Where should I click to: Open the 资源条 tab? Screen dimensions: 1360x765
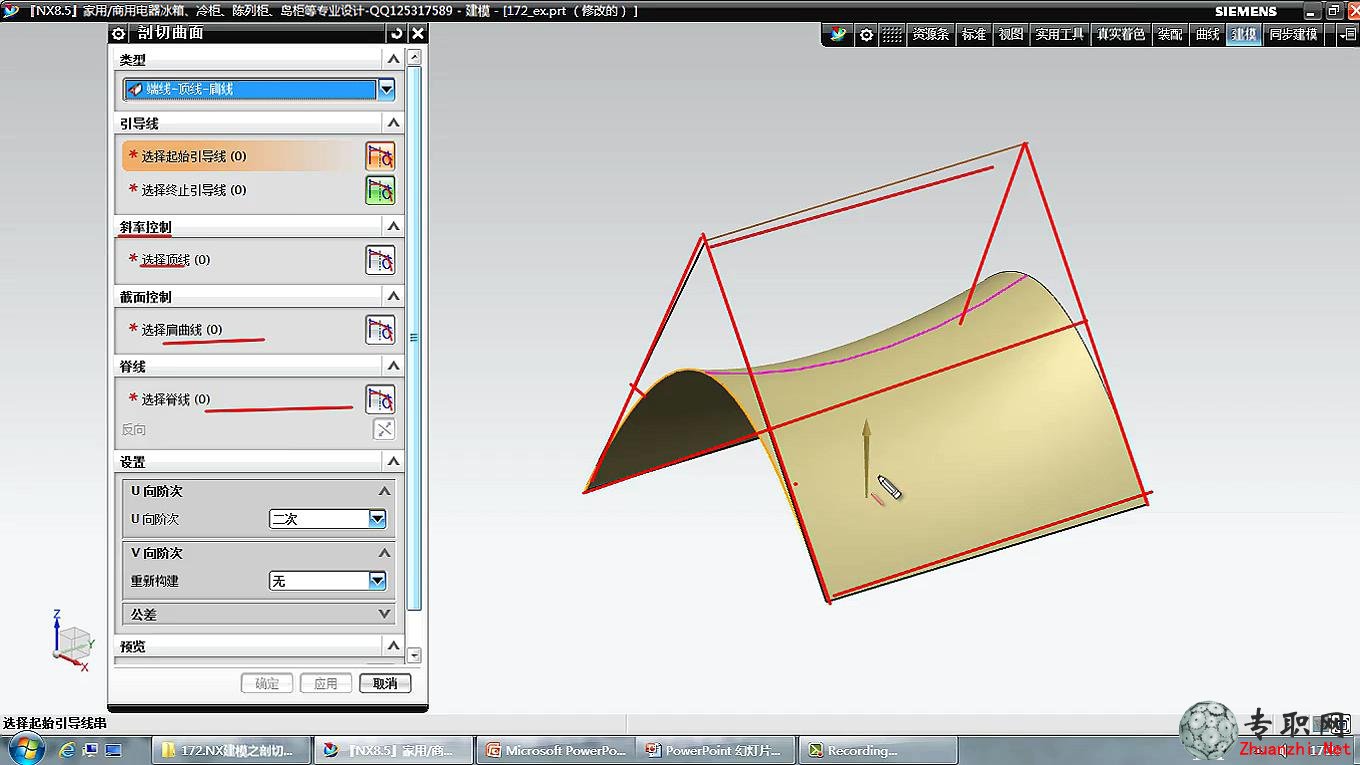click(930, 34)
